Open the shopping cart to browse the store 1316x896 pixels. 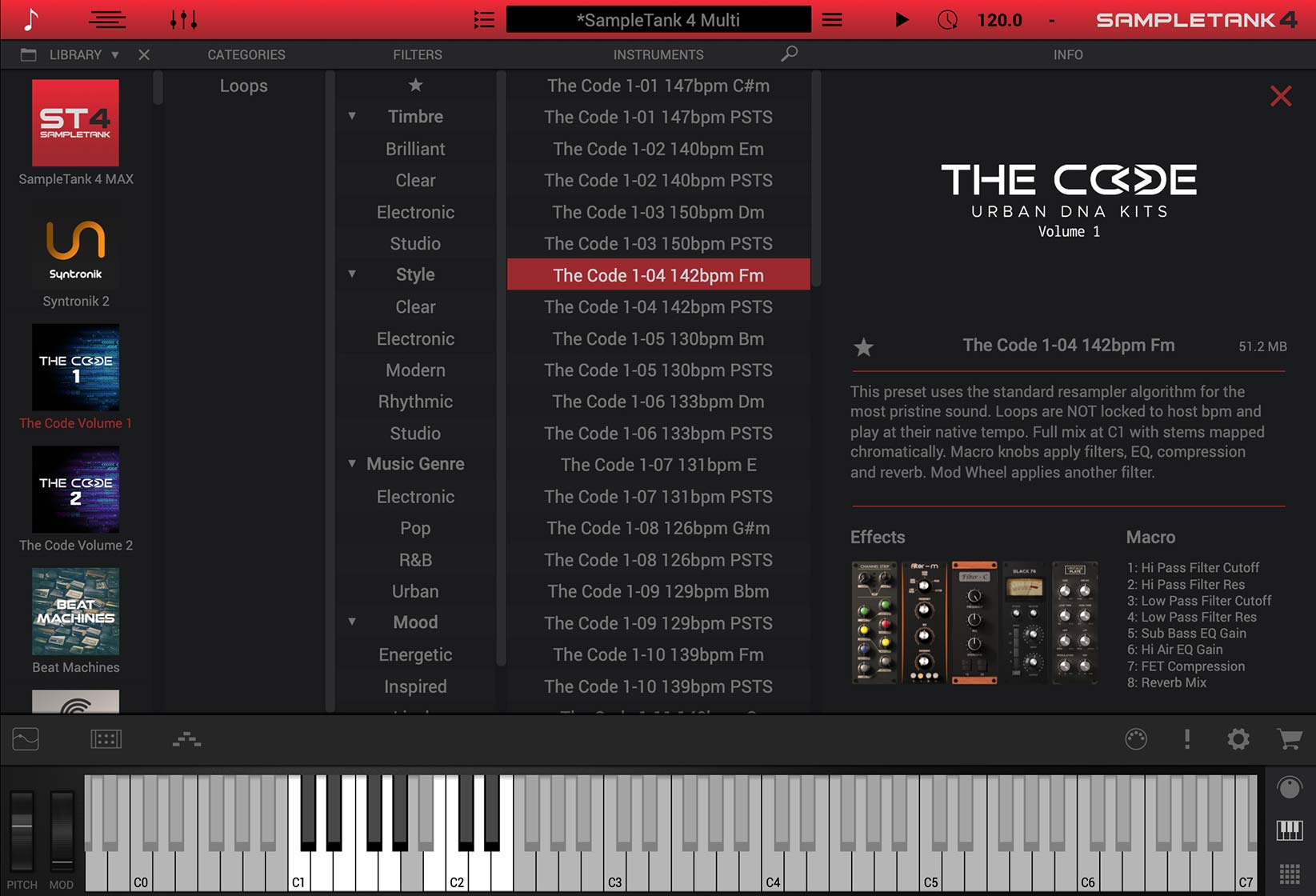[1289, 740]
